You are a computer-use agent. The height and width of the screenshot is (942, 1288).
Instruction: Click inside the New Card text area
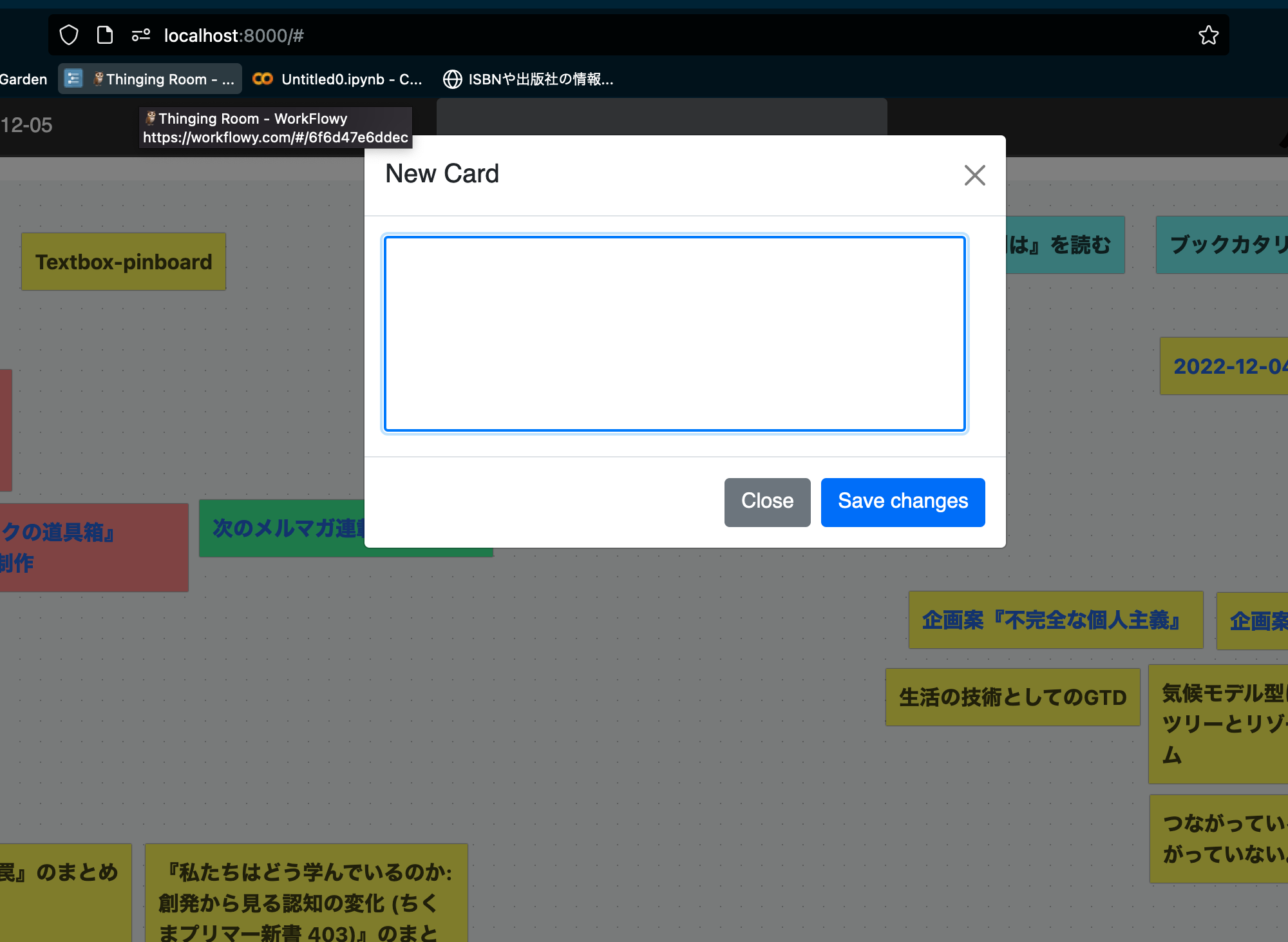(674, 333)
